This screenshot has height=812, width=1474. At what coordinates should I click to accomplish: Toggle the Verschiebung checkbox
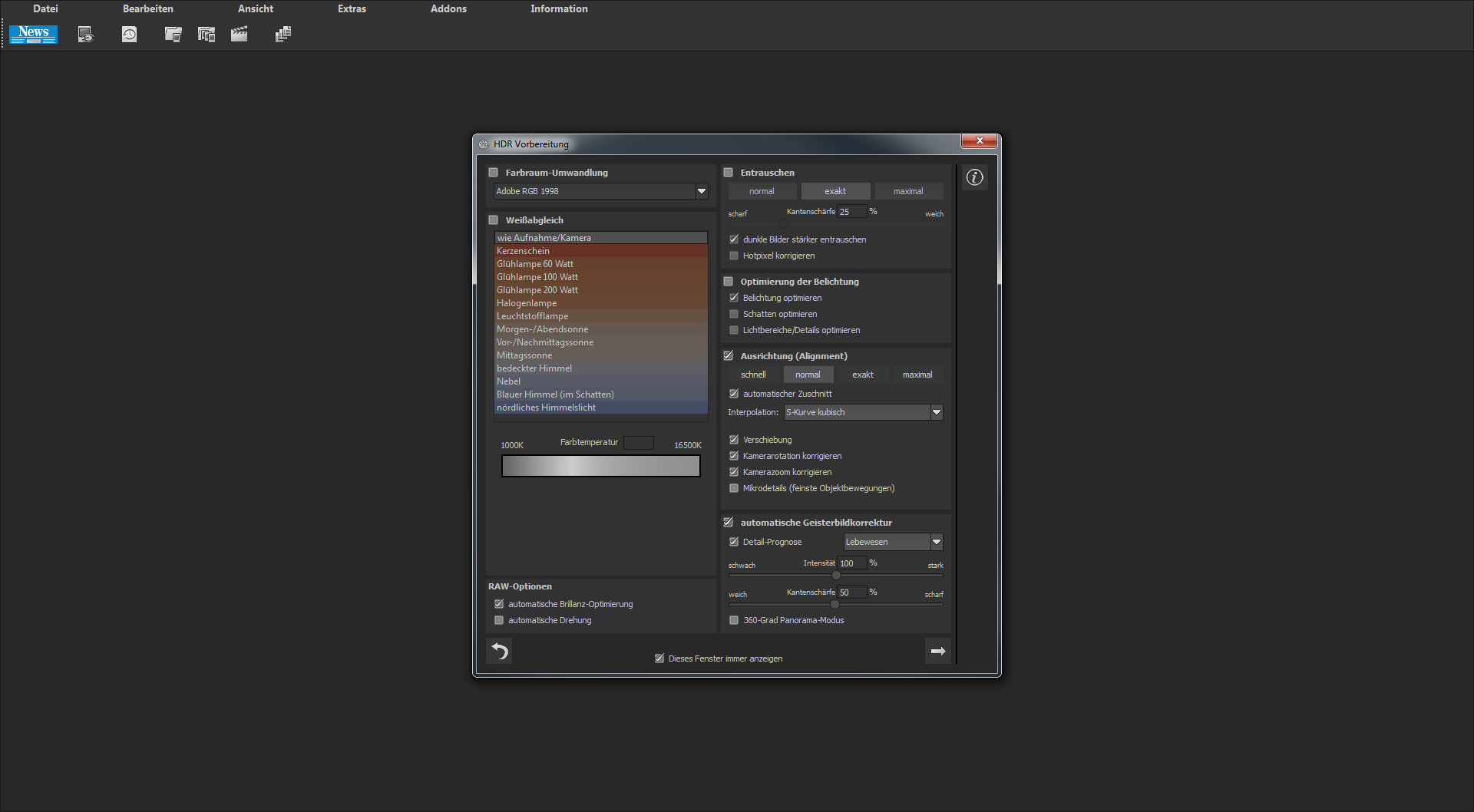(734, 440)
